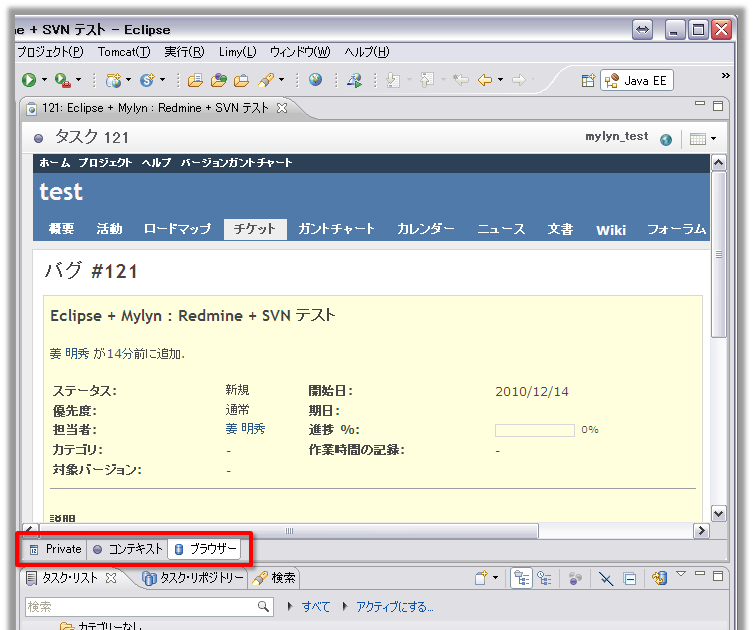
Task: Click the browser vertical scrollbar thumb
Action: (x=718, y=254)
